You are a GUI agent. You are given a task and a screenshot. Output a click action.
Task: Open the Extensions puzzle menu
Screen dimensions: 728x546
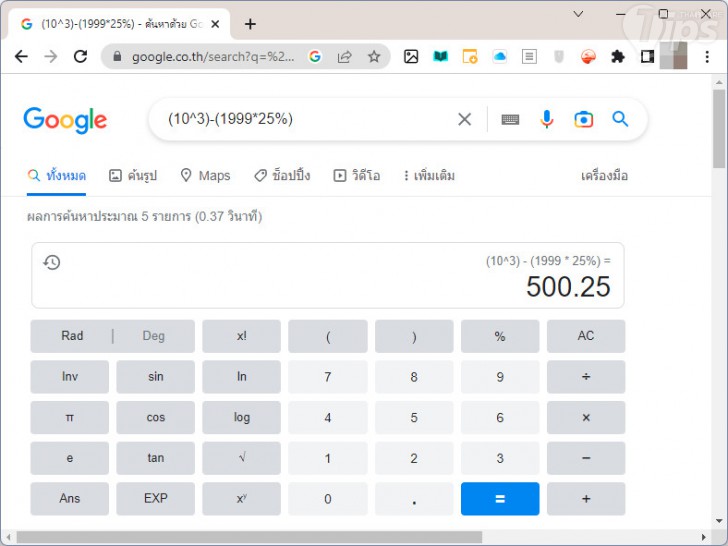click(x=618, y=57)
